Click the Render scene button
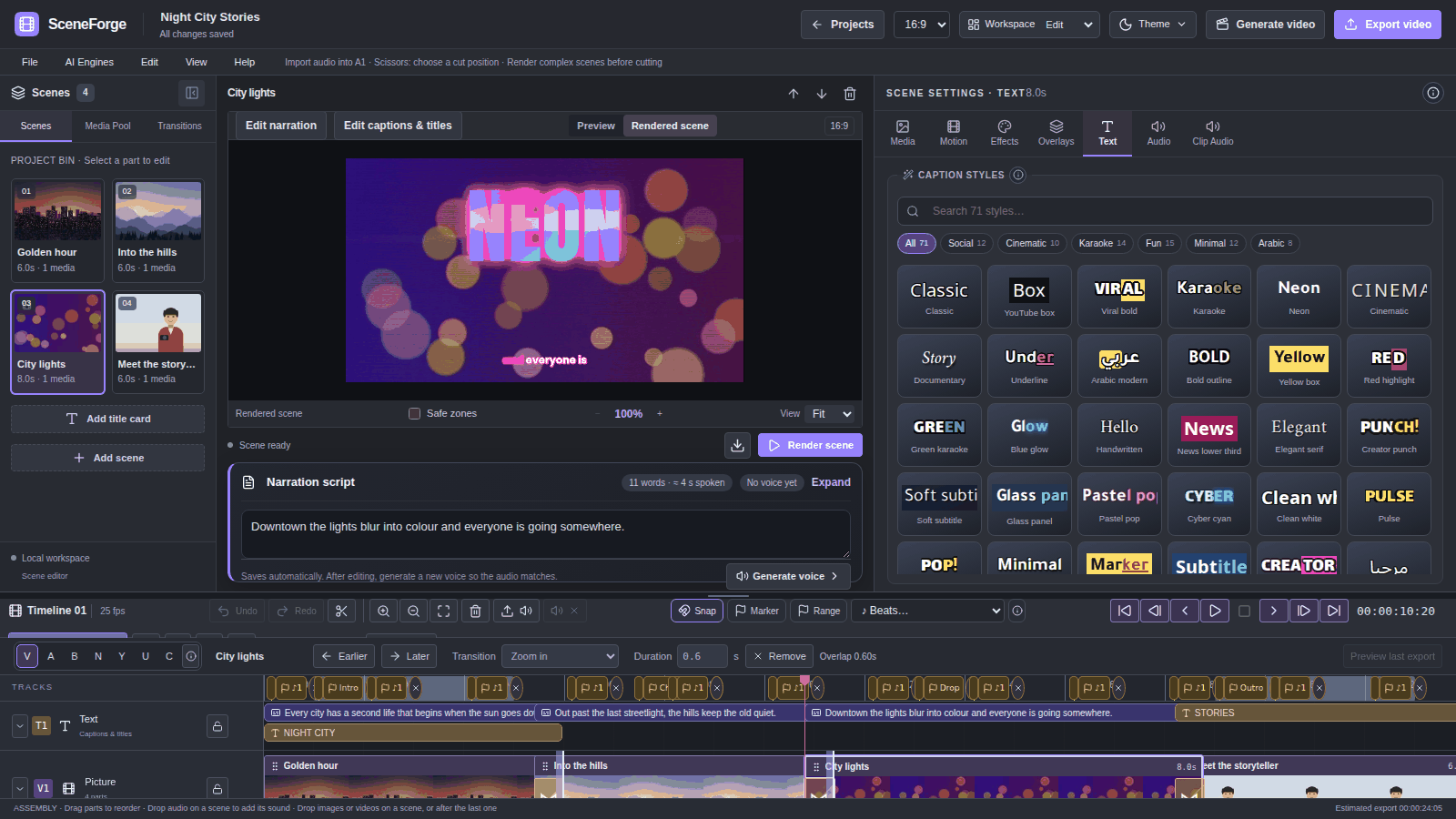 click(810, 445)
